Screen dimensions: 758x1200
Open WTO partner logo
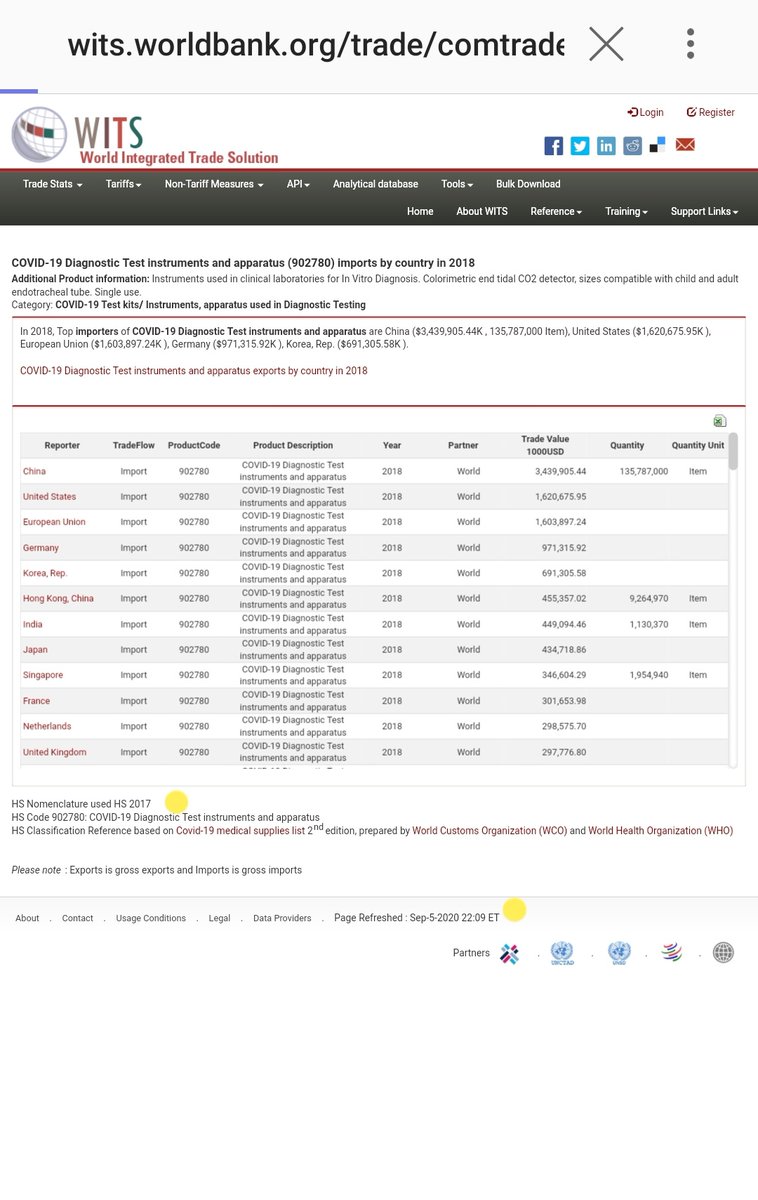click(x=672, y=953)
